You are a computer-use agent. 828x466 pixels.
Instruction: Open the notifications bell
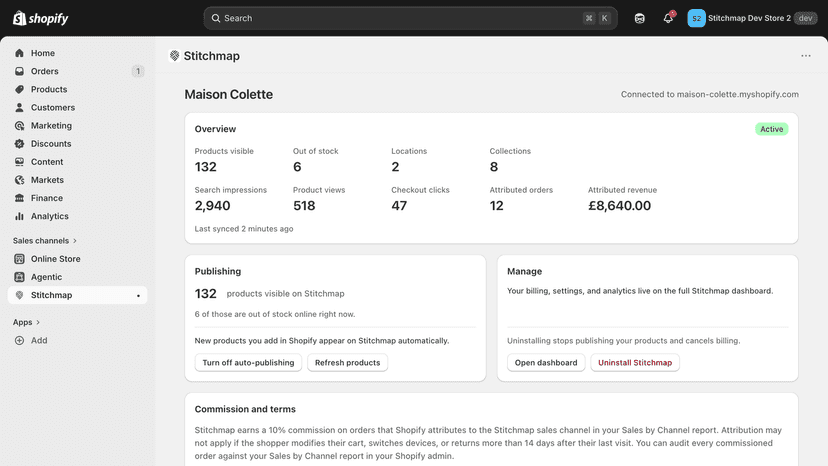click(x=668, y=18)
